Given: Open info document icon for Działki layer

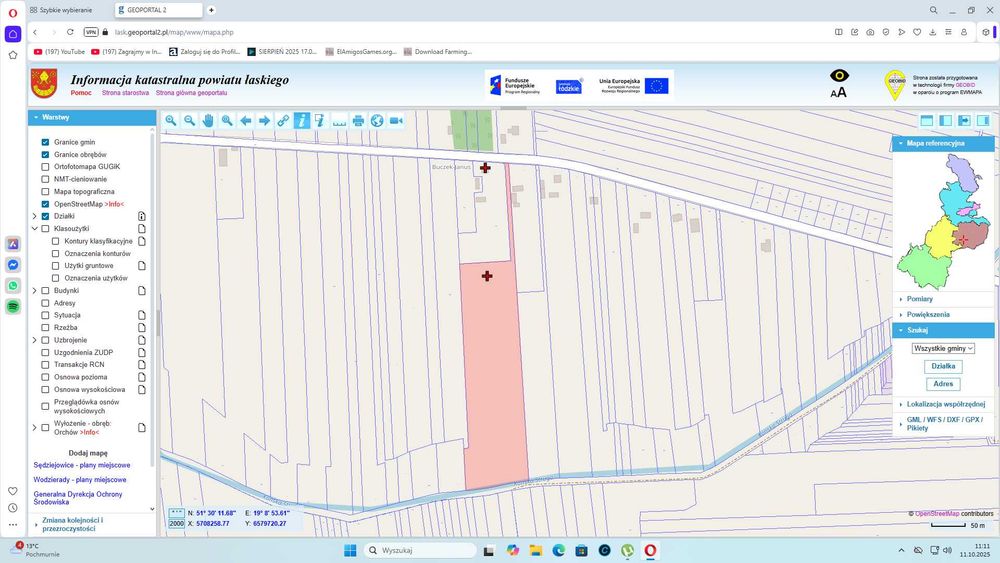Looking at the screenshot, I should (x=142, y=216).
